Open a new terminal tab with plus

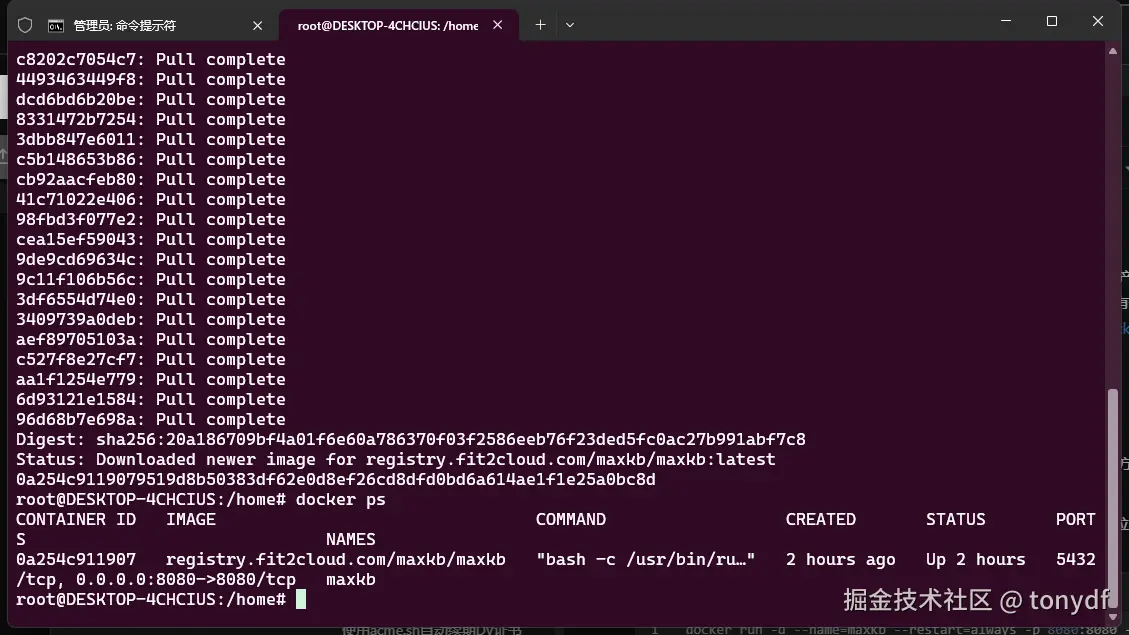540,25
